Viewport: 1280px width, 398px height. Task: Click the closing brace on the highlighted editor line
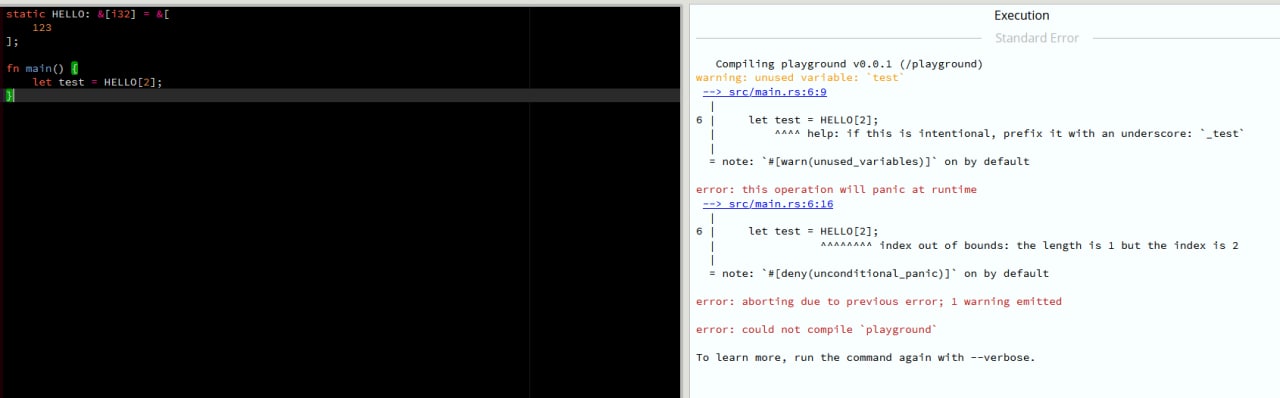coord(9,96)
